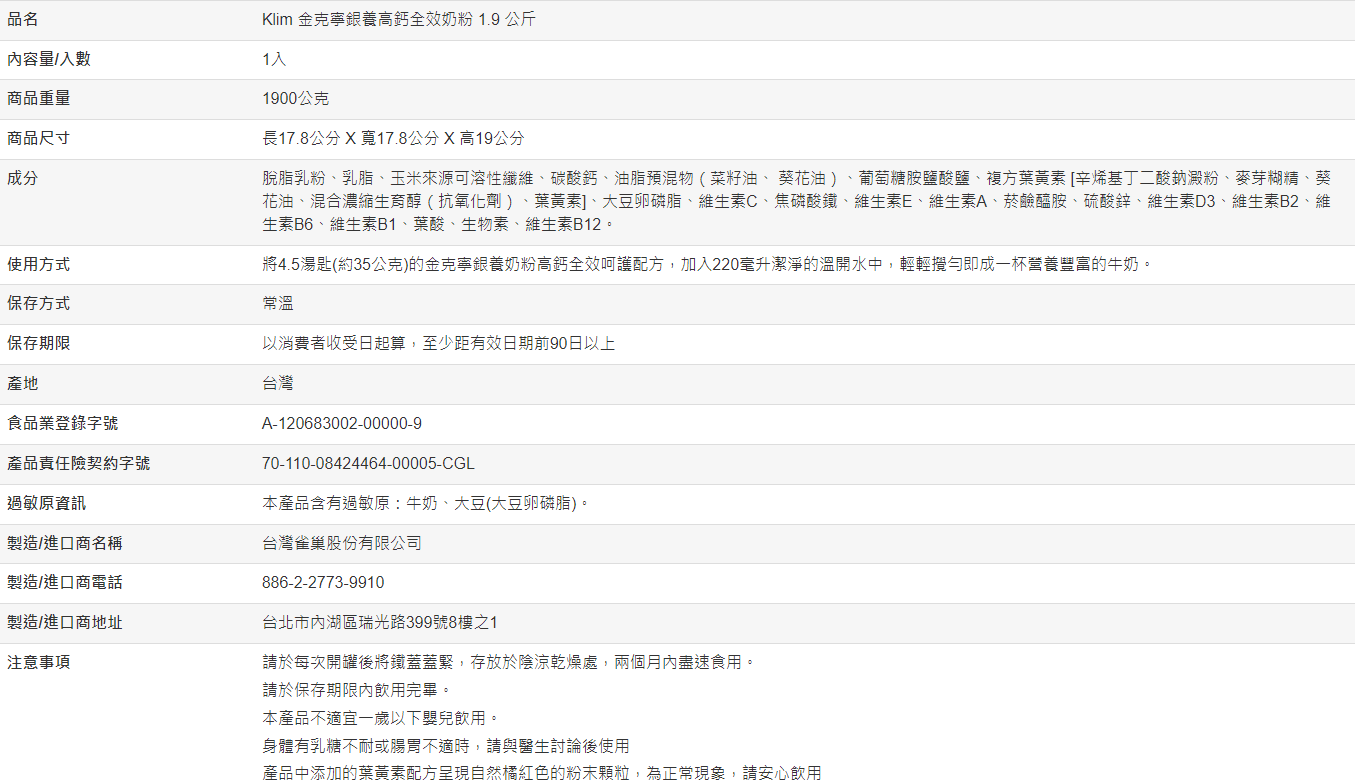Screen dimensions: 1356x784
Task: Select the 1入 quantity value
Action: click(x=274, y=60)
